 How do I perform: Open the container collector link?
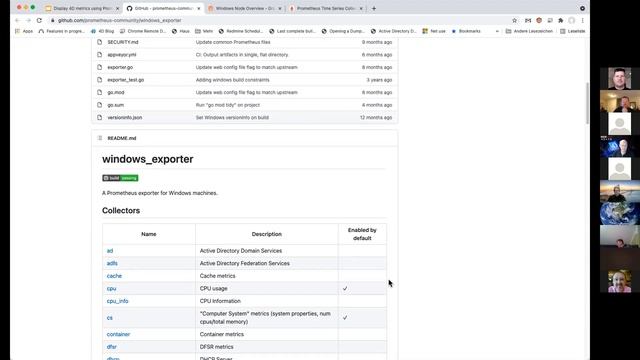tap(118, 334)
